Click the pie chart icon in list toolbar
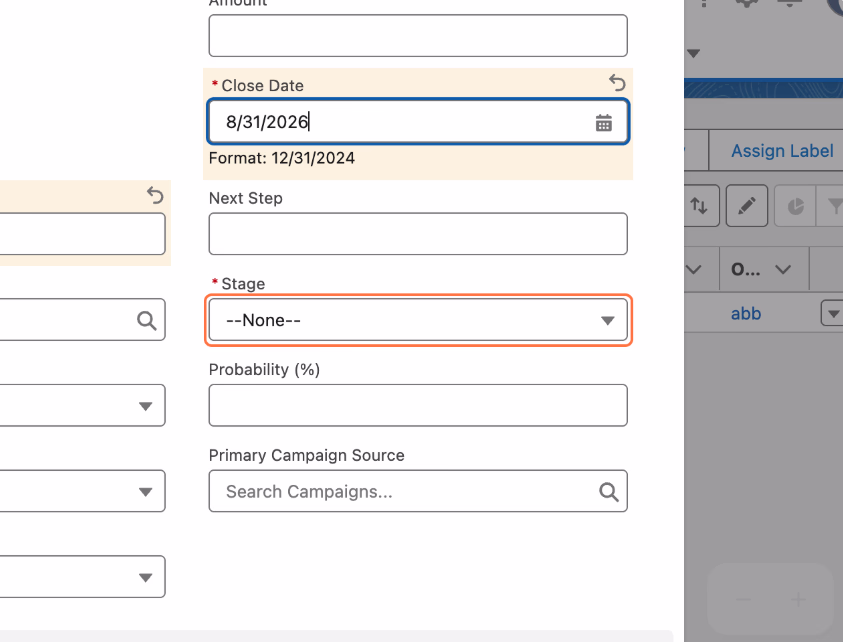 795,205
